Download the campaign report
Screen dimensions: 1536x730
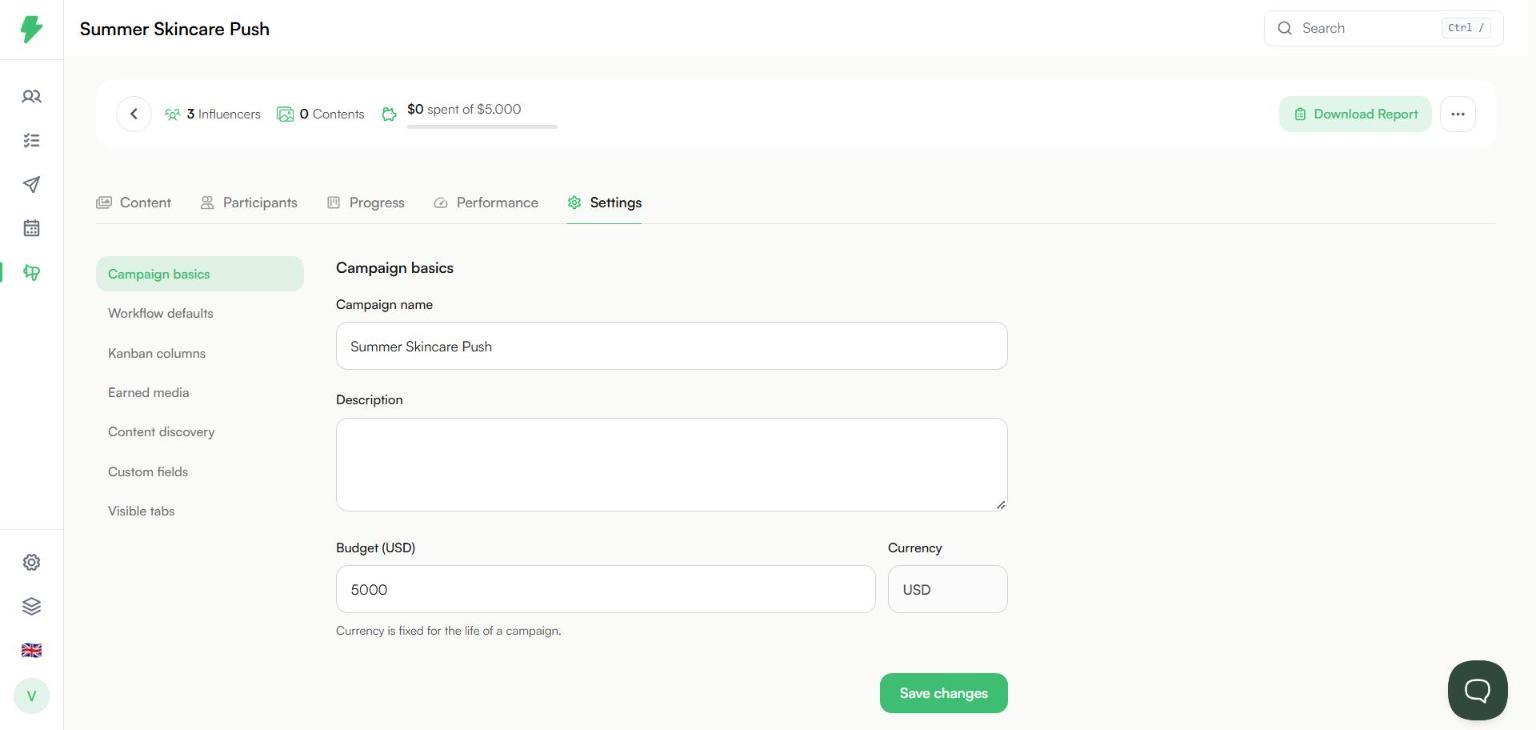(1355, 114)
